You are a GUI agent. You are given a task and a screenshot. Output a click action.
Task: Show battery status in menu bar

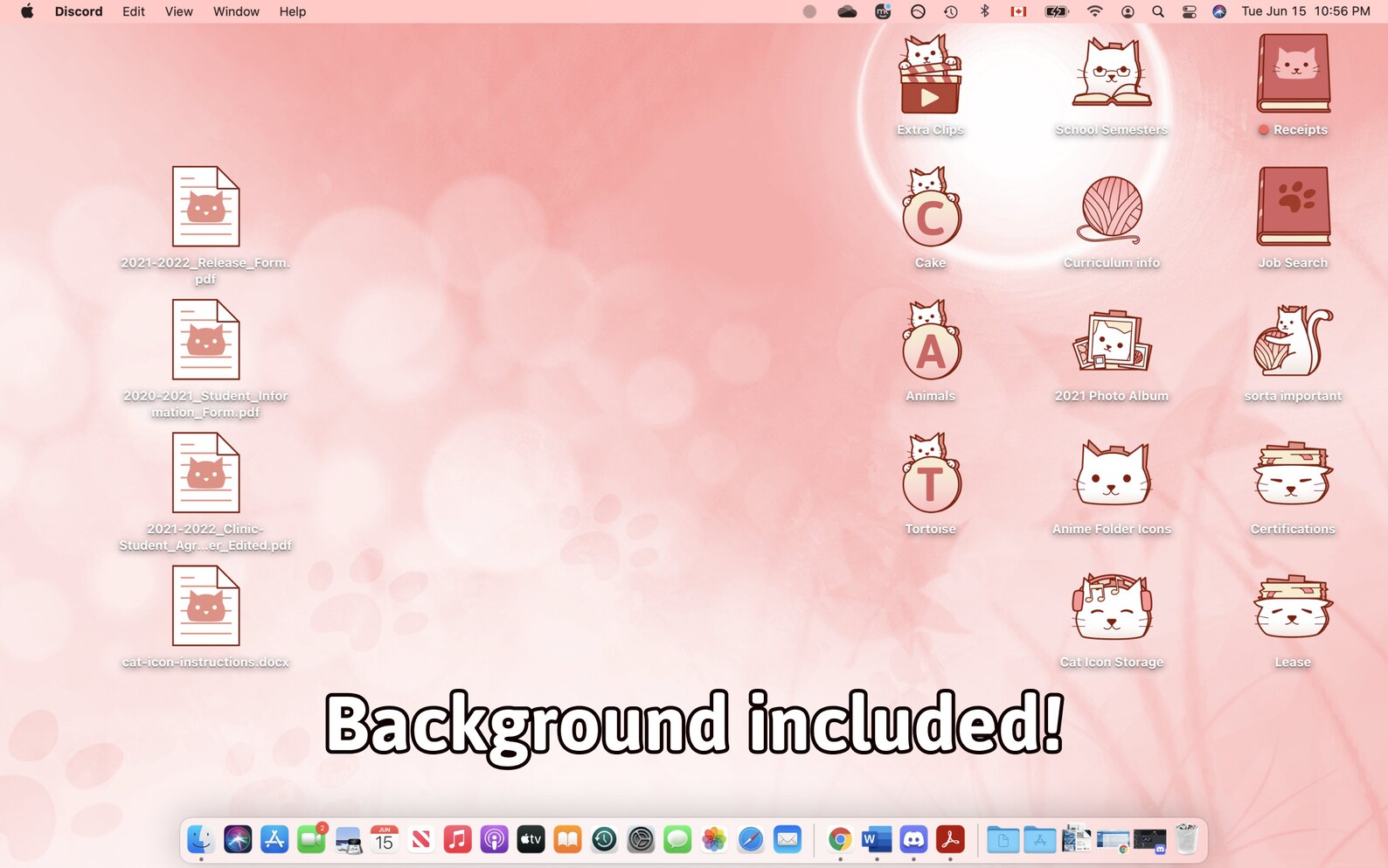pyautogui.click(x=1057, y=11)
